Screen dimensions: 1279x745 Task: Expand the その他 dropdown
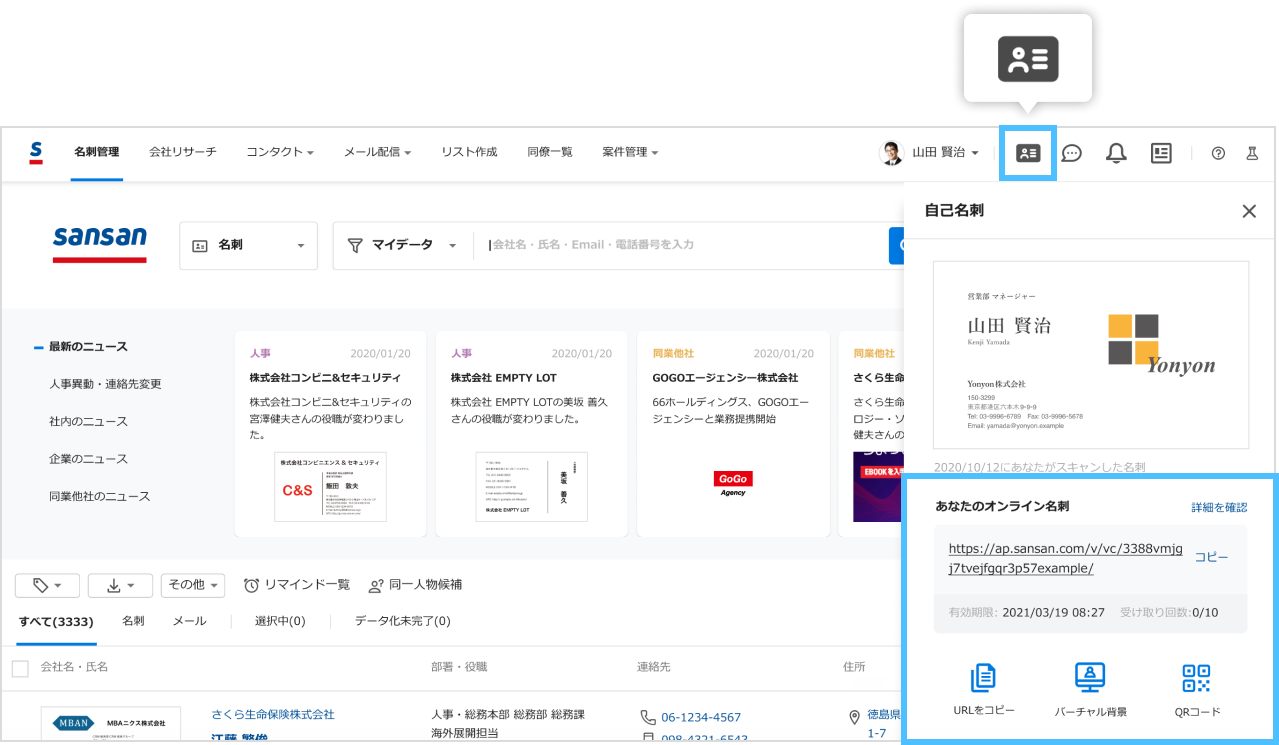click(x=193, y=585)
